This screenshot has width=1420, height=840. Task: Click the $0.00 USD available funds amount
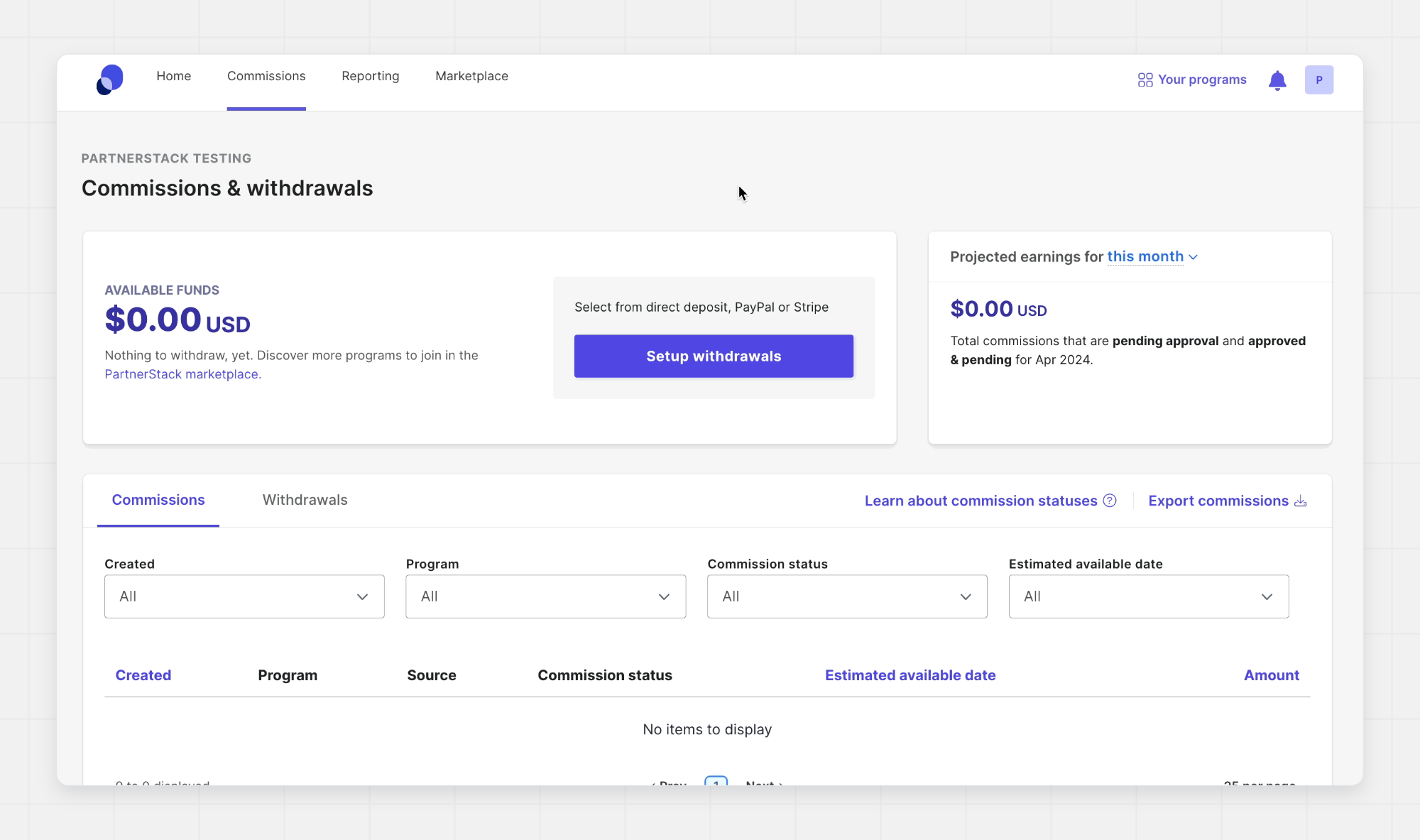click(177, 320)
